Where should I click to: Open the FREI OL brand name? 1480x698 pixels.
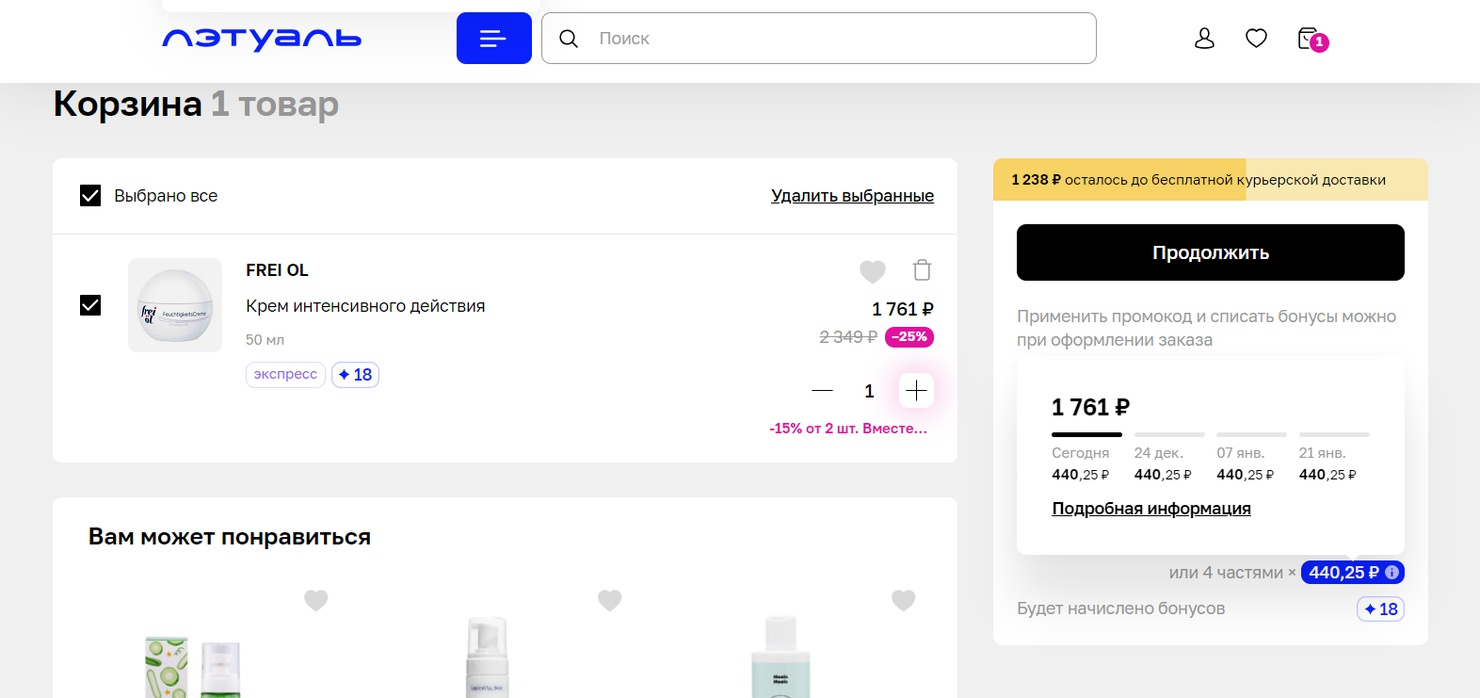point(277,270)
